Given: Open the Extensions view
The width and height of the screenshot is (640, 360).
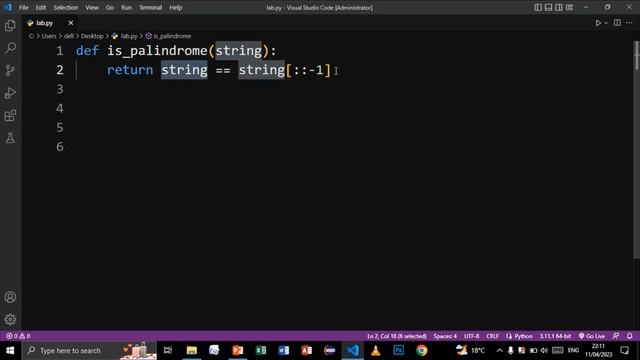Looking at the screenshot, I should click(x=10, y=116).
